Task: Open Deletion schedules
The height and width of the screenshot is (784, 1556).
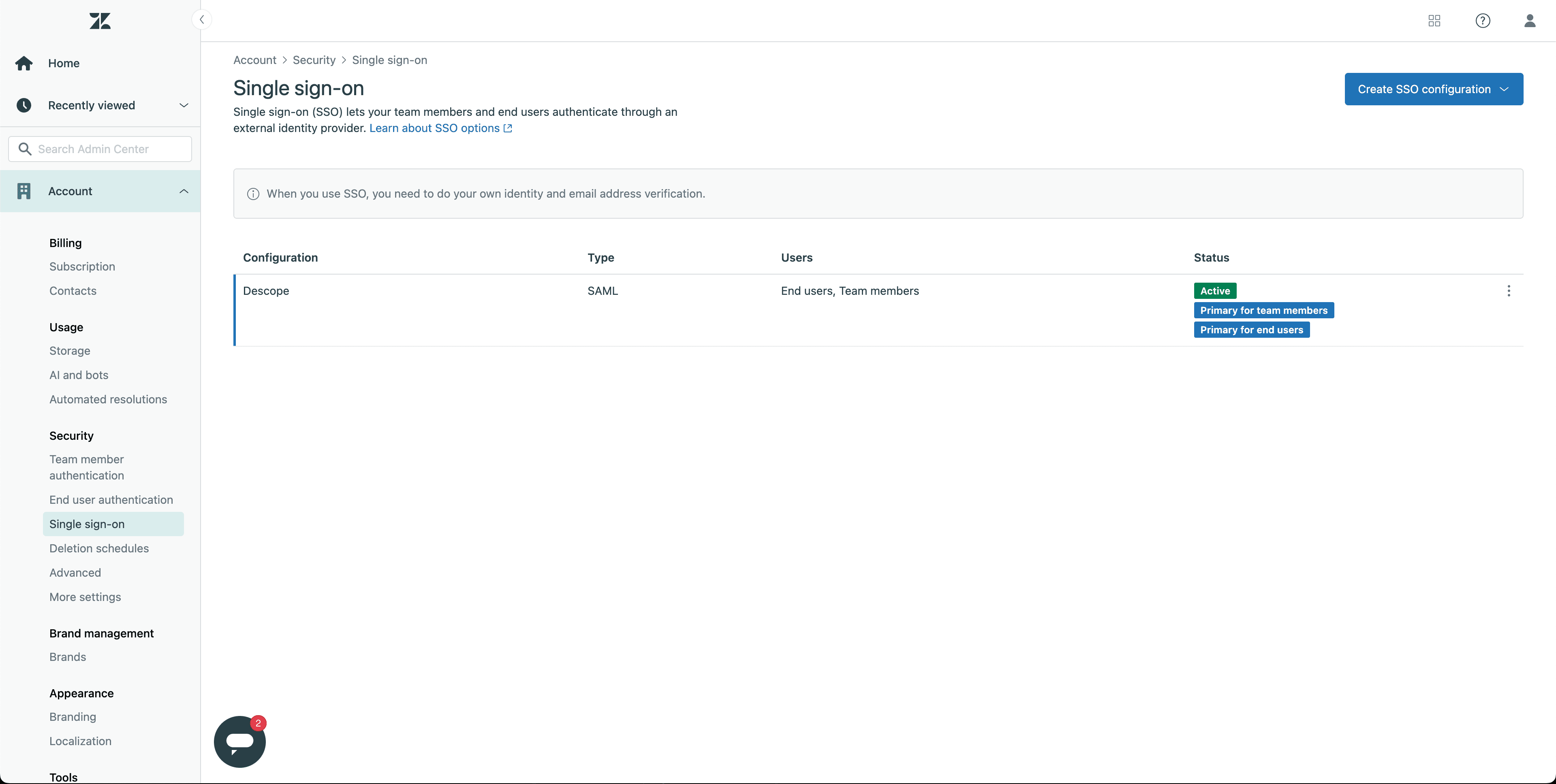Action: tap(99, 548)
